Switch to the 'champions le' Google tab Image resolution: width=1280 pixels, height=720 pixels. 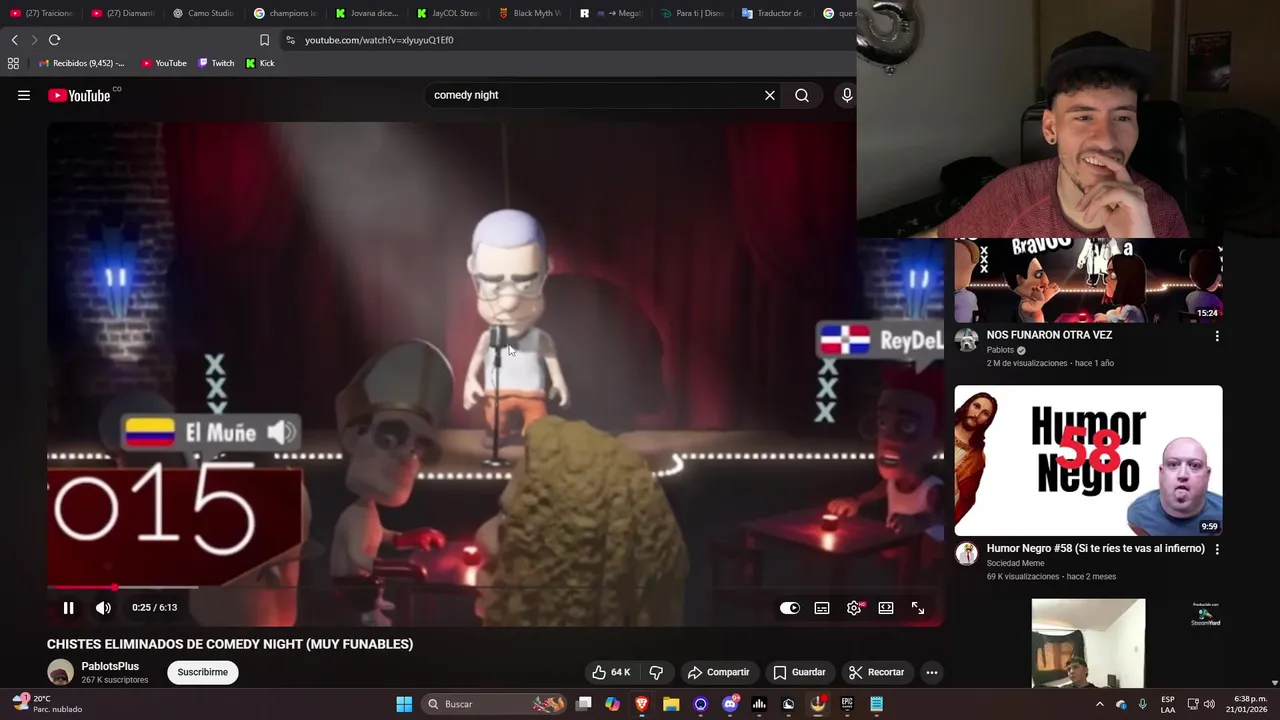tap(287, 13)
